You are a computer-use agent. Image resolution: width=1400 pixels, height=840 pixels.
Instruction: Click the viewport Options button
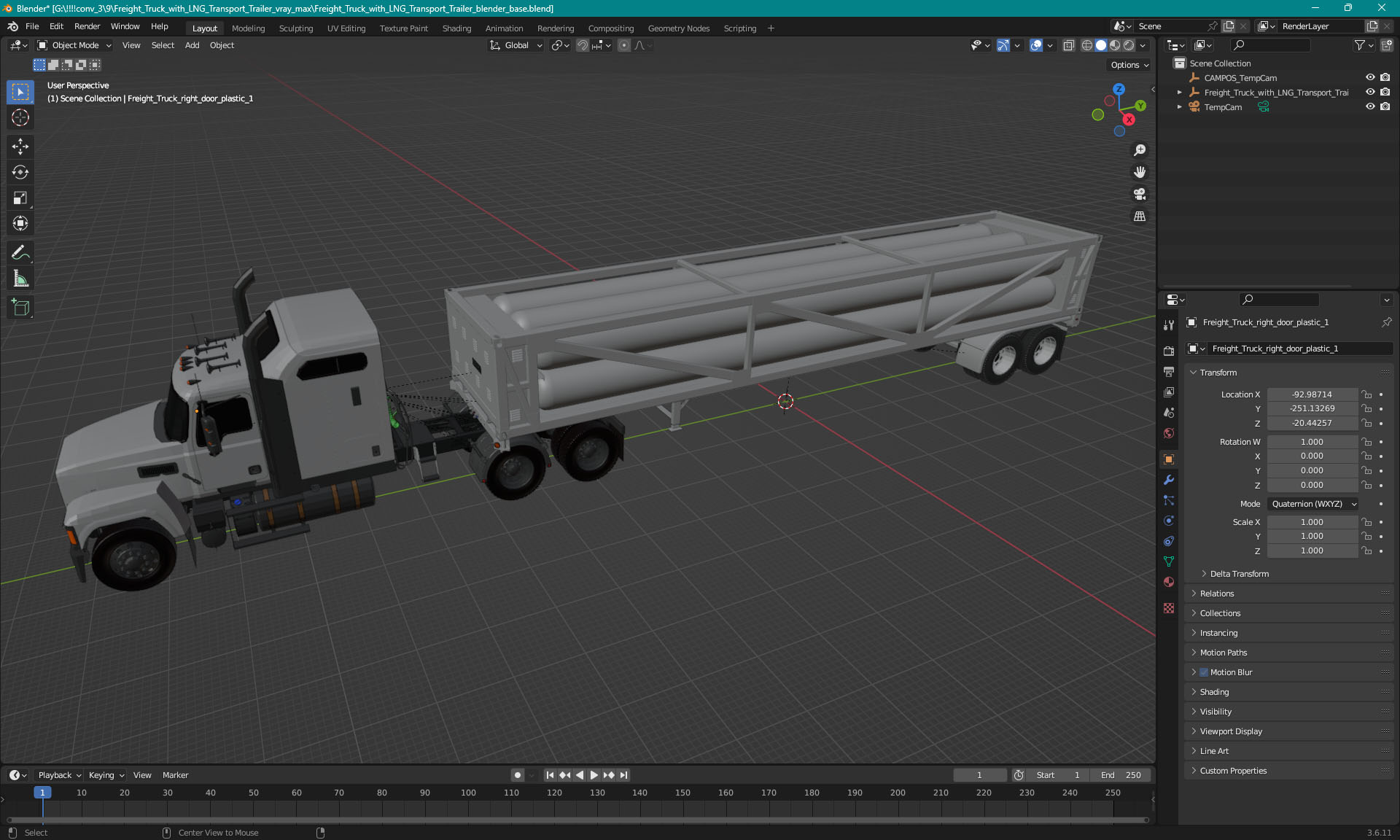[1129, 65]
